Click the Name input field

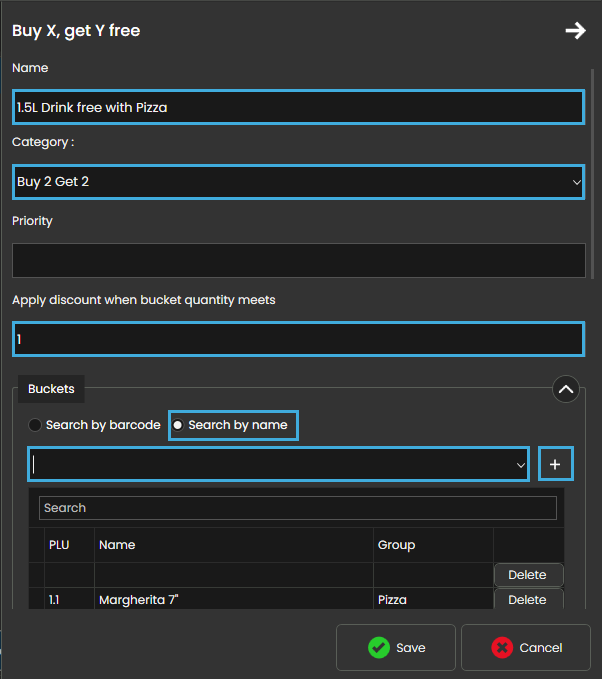click(x=298, y=107)
